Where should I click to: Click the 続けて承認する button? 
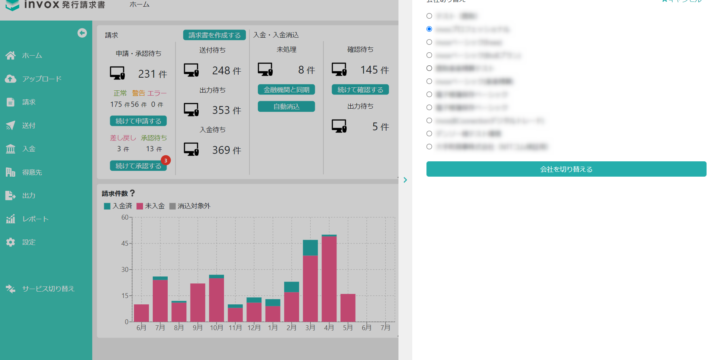pyautogui.click(x=138, y=166)
